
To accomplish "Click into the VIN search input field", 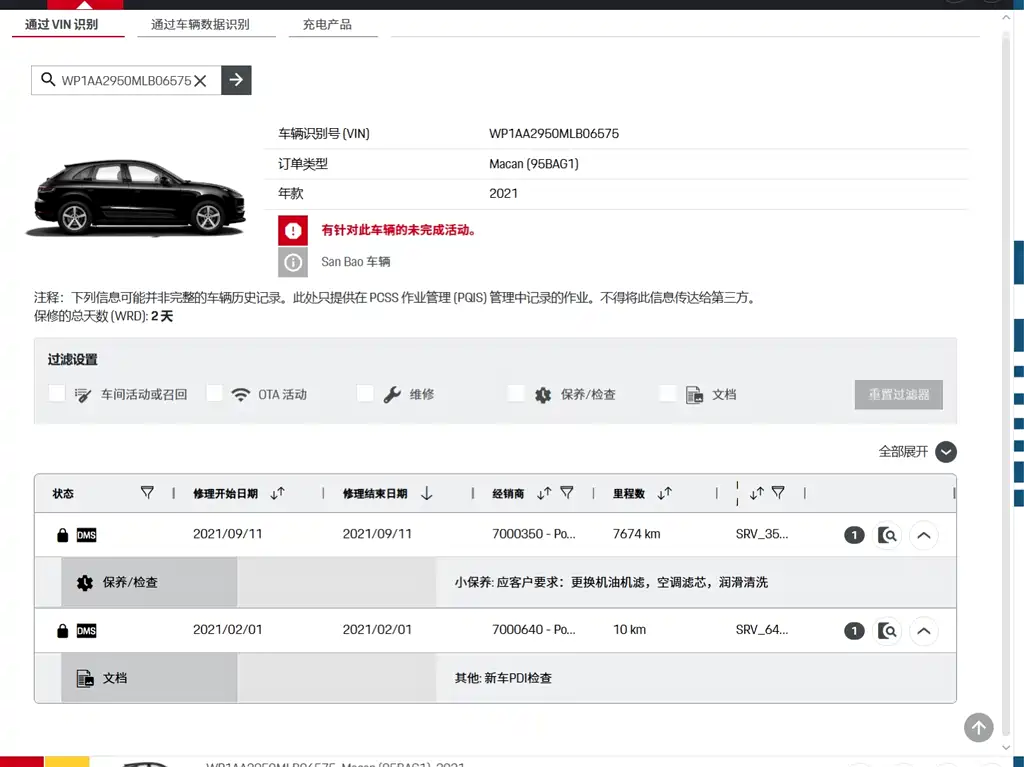I will click(x=125, y=80).
